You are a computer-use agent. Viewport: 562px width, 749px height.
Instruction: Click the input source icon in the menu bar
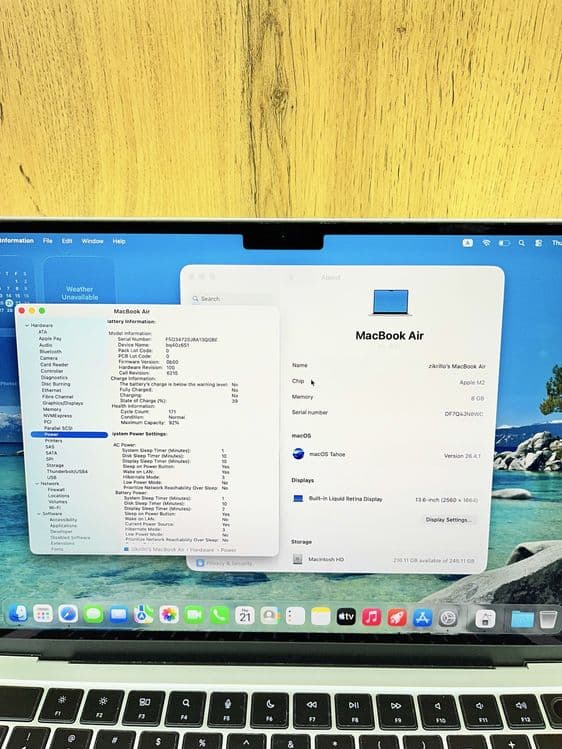[467, 243]
